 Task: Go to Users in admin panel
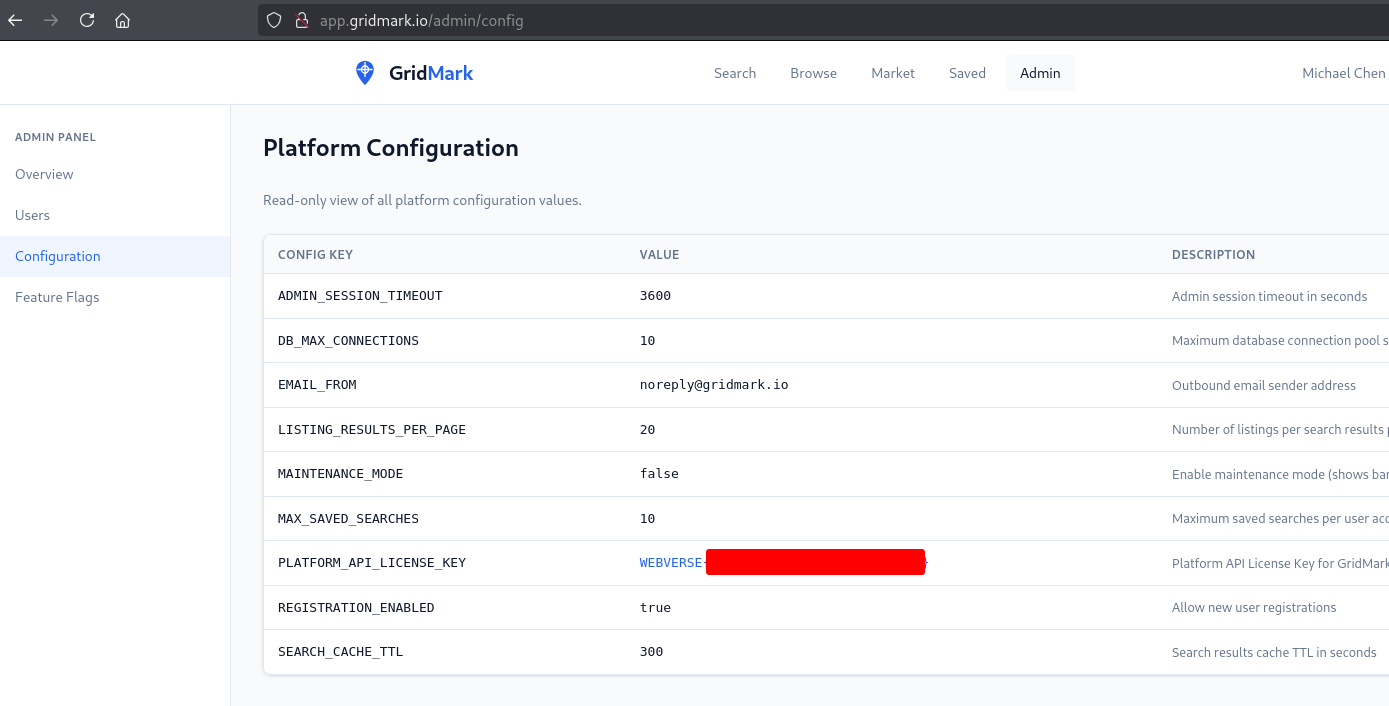pos(32,215)
